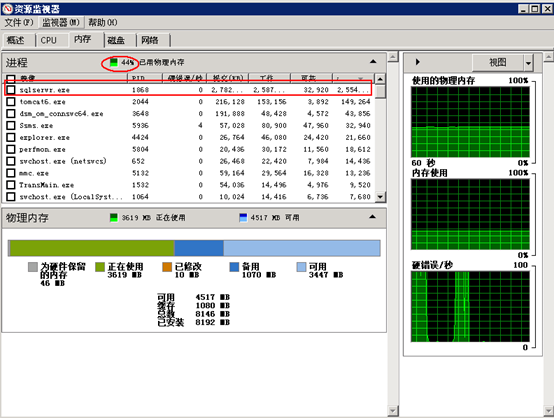Open the Monitor menu

[61, 23]
